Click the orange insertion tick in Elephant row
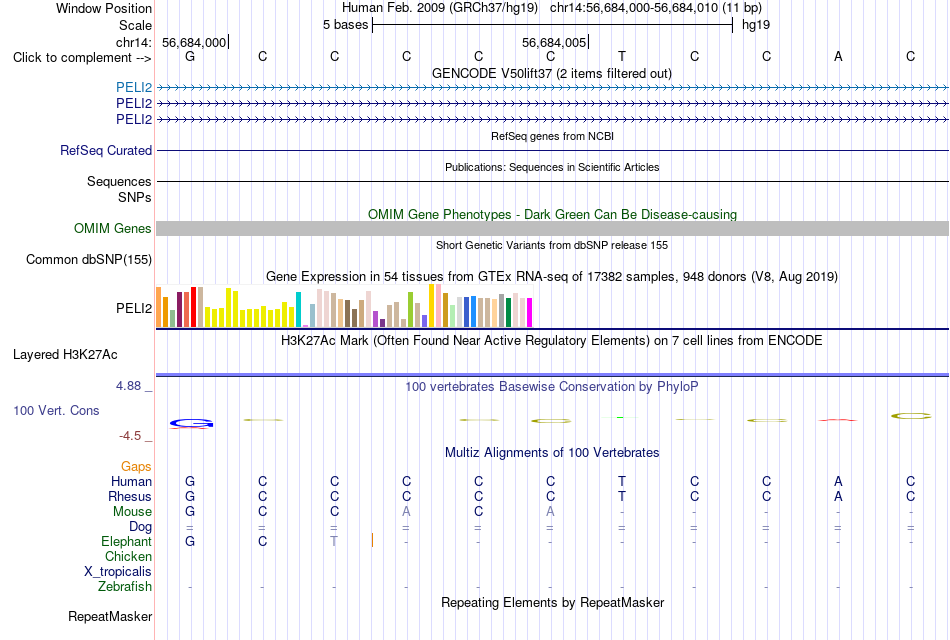 click(x=372, y=540)
